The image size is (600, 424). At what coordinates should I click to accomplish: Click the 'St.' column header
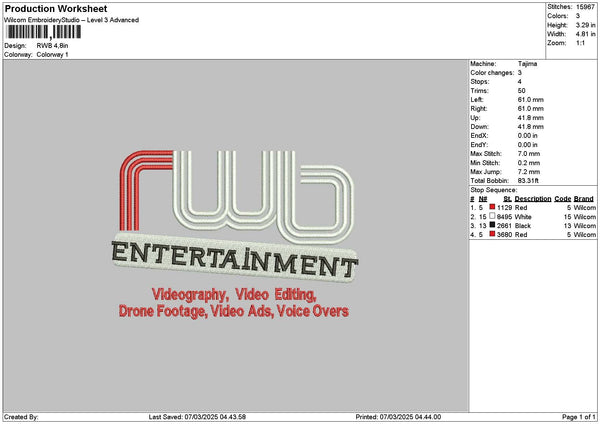507,199
